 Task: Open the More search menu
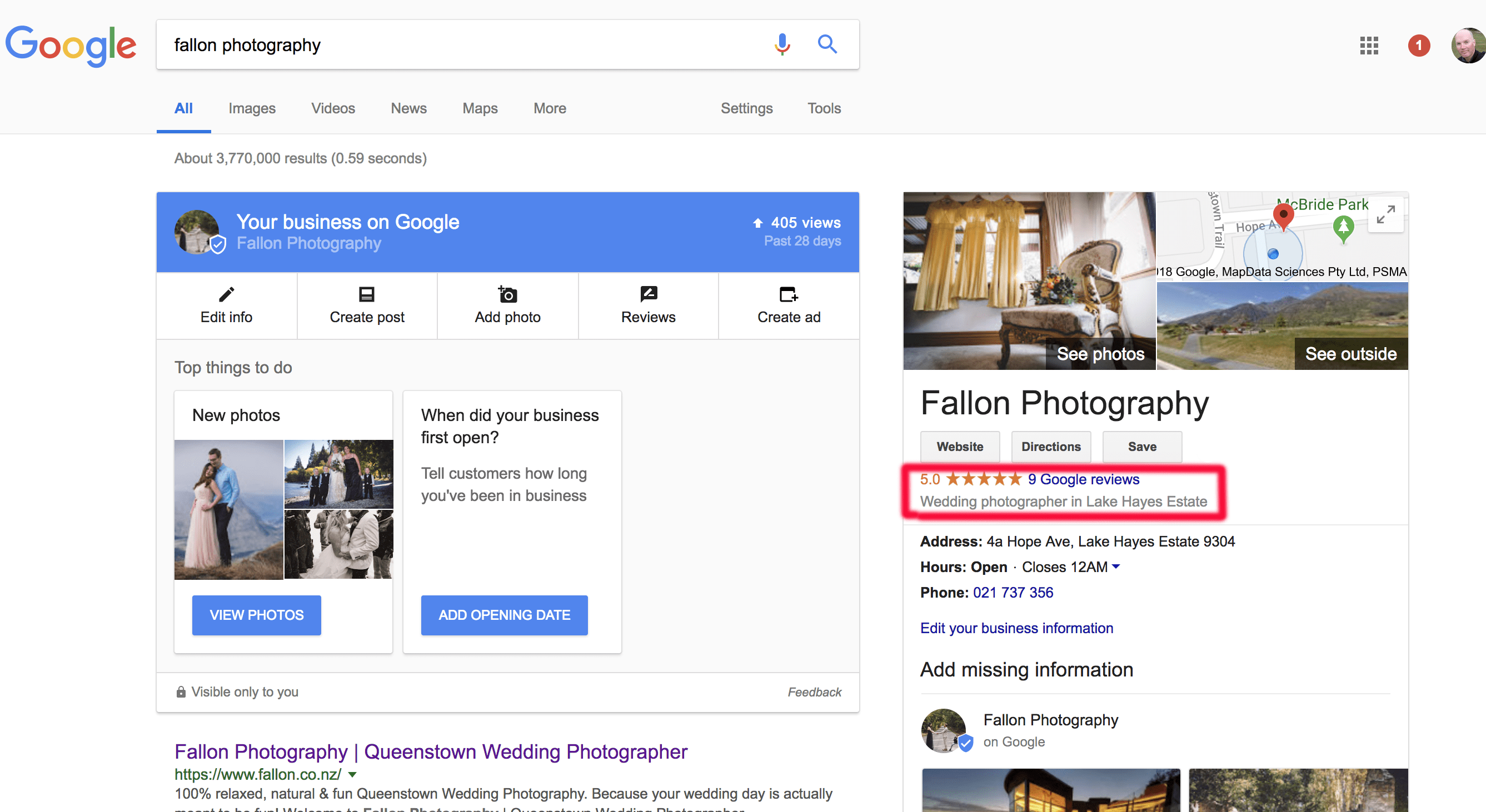click(550, 108)
